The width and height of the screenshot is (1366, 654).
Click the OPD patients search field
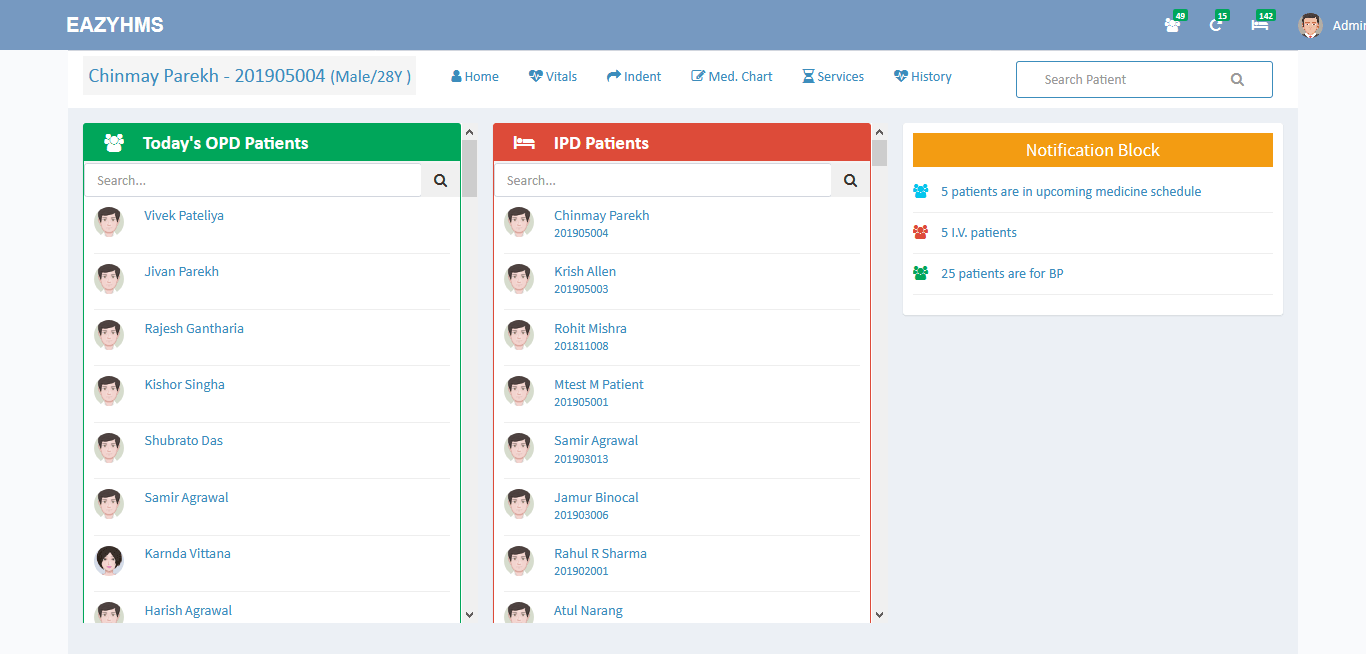tap(253, 181)
